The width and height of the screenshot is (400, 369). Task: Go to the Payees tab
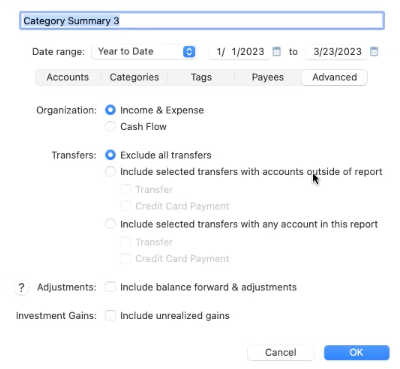268,77
